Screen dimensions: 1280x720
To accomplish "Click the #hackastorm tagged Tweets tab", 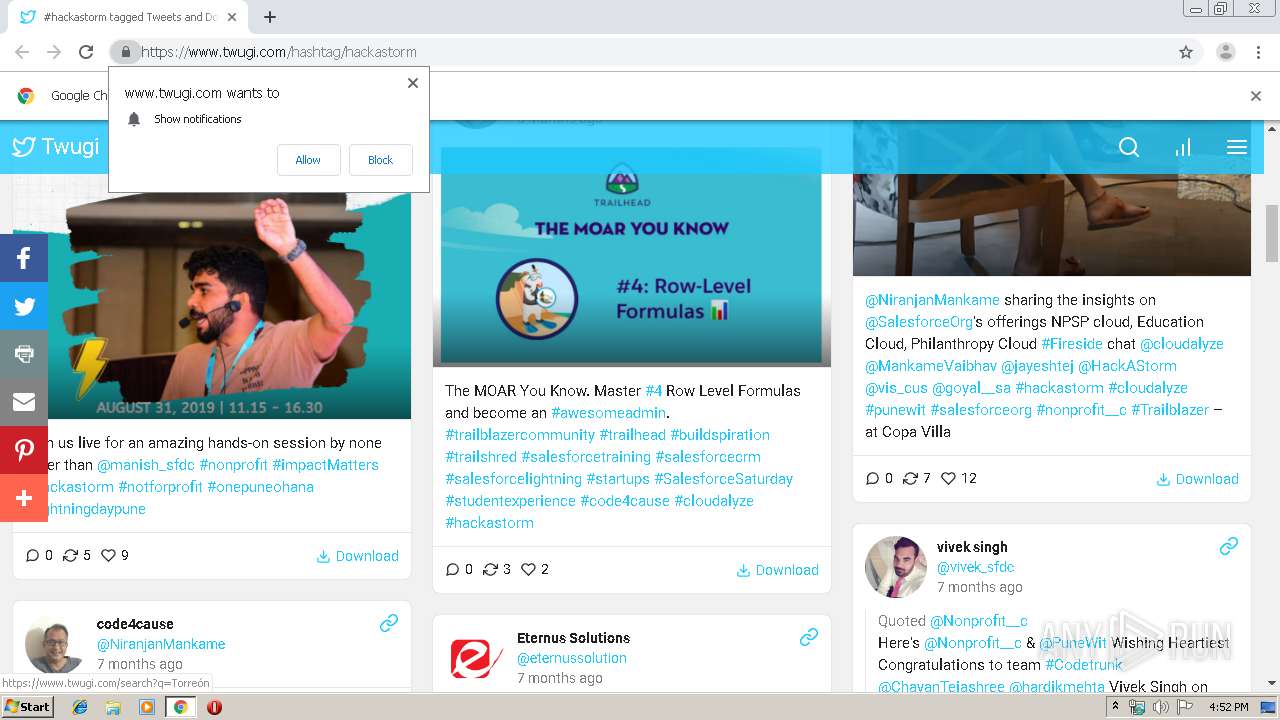I will [129, 17].
